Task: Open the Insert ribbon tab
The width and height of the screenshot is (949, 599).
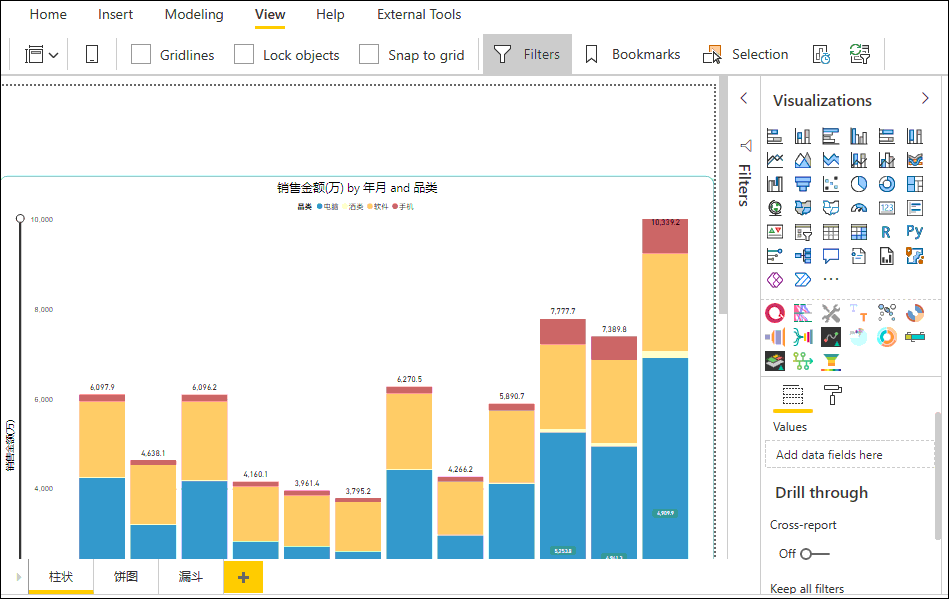Action: point(115,15)
